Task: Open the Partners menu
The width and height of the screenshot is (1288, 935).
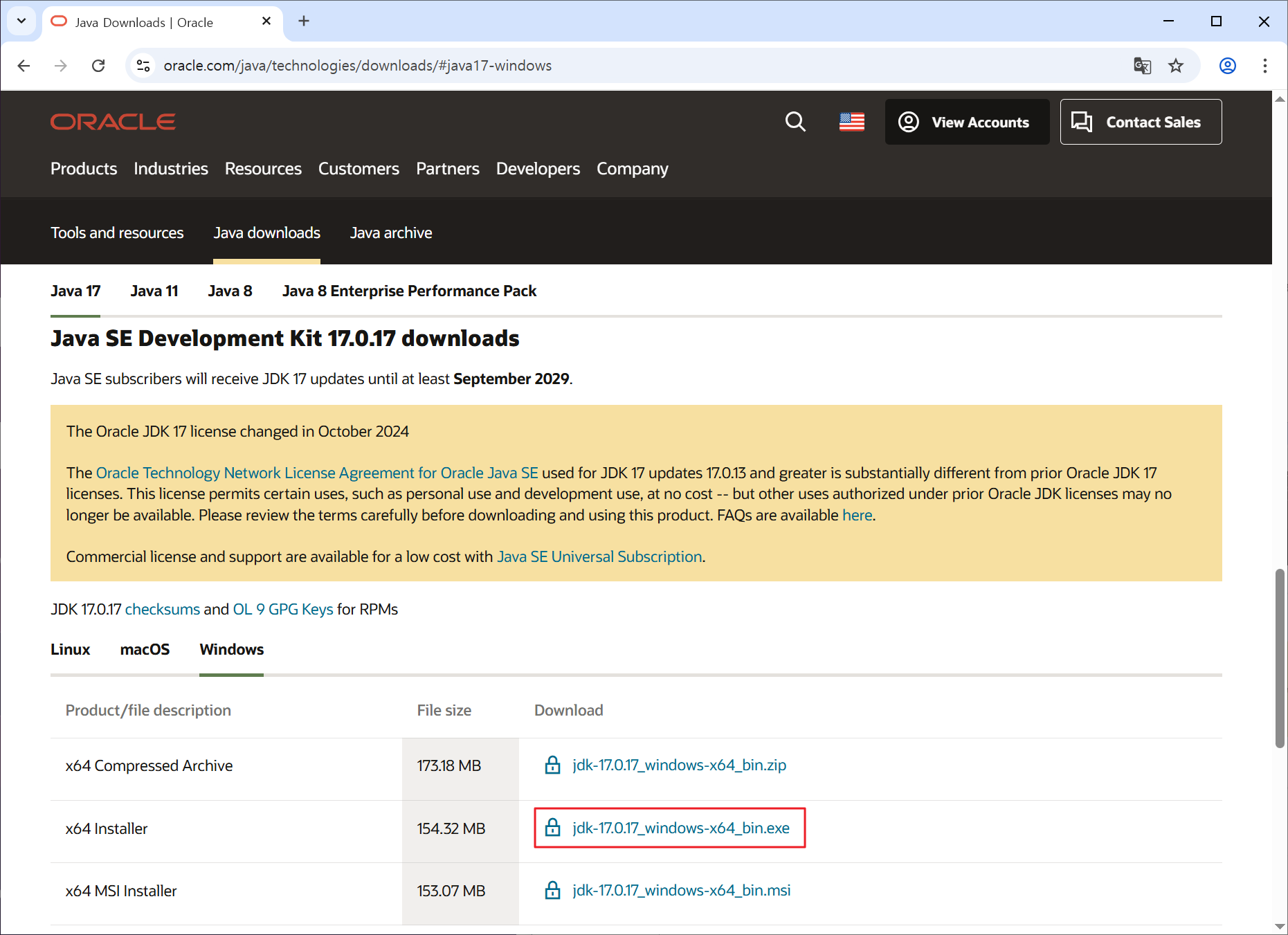Action: [448, 169]
